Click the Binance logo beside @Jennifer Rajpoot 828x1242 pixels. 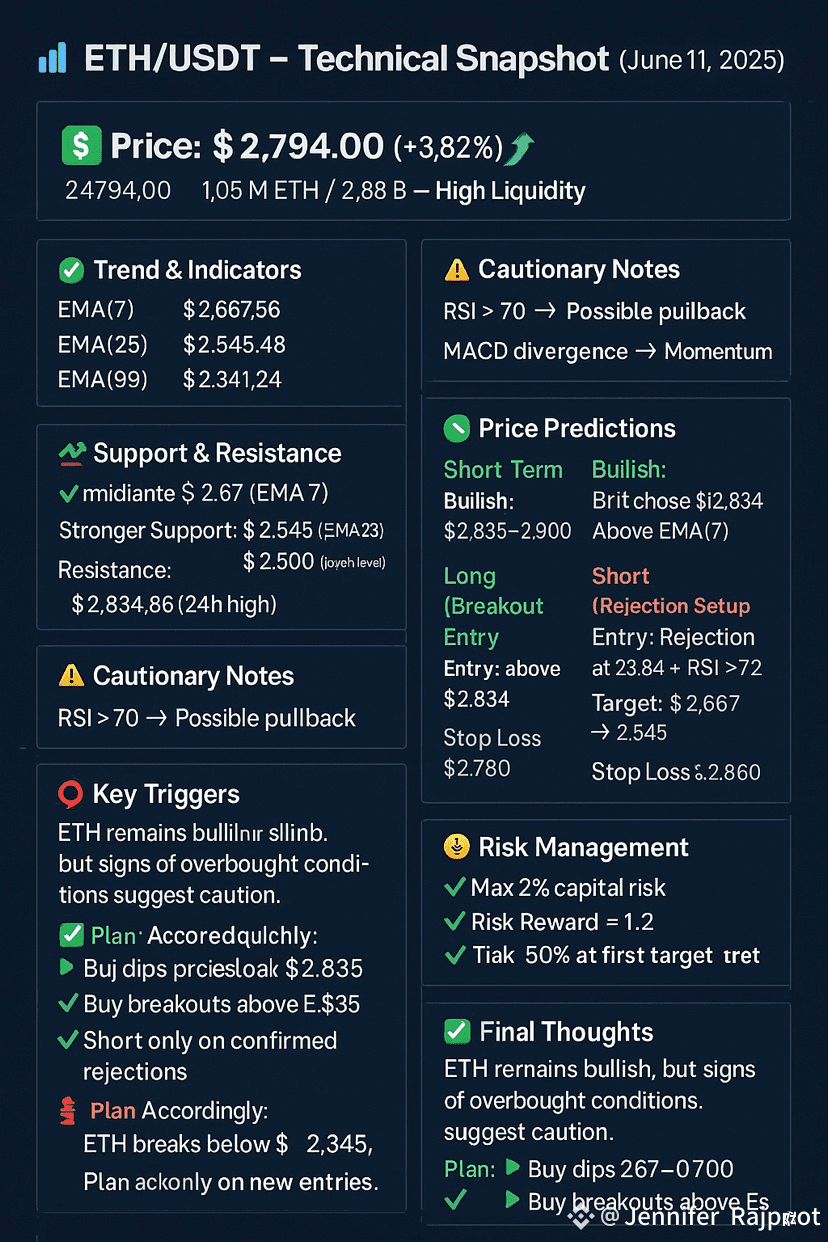coord(581,1217)
